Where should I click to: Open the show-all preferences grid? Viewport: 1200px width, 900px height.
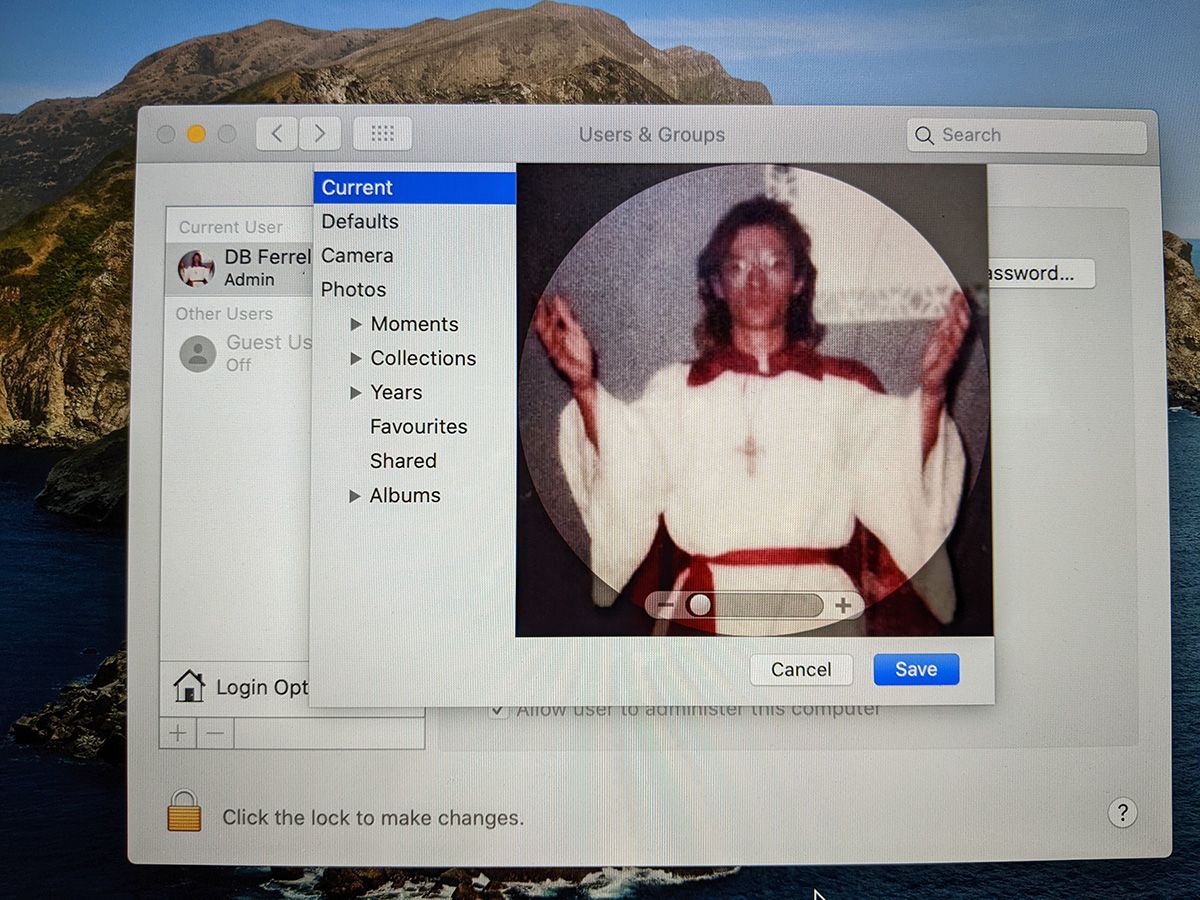point(382,134)
